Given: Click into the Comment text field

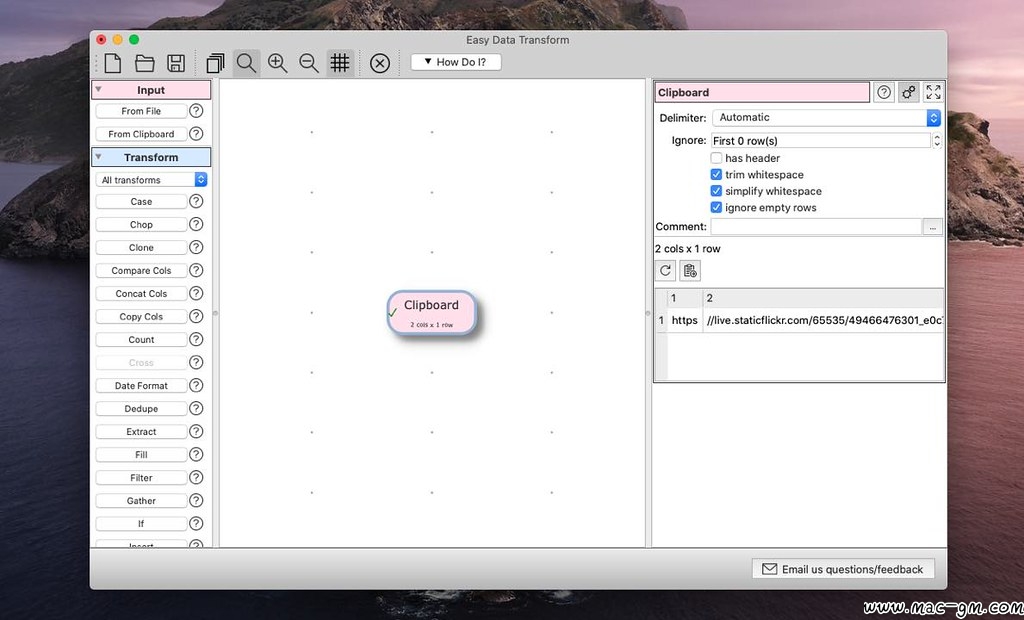Looking at the screenshot, I should click(x=816, y=227).
